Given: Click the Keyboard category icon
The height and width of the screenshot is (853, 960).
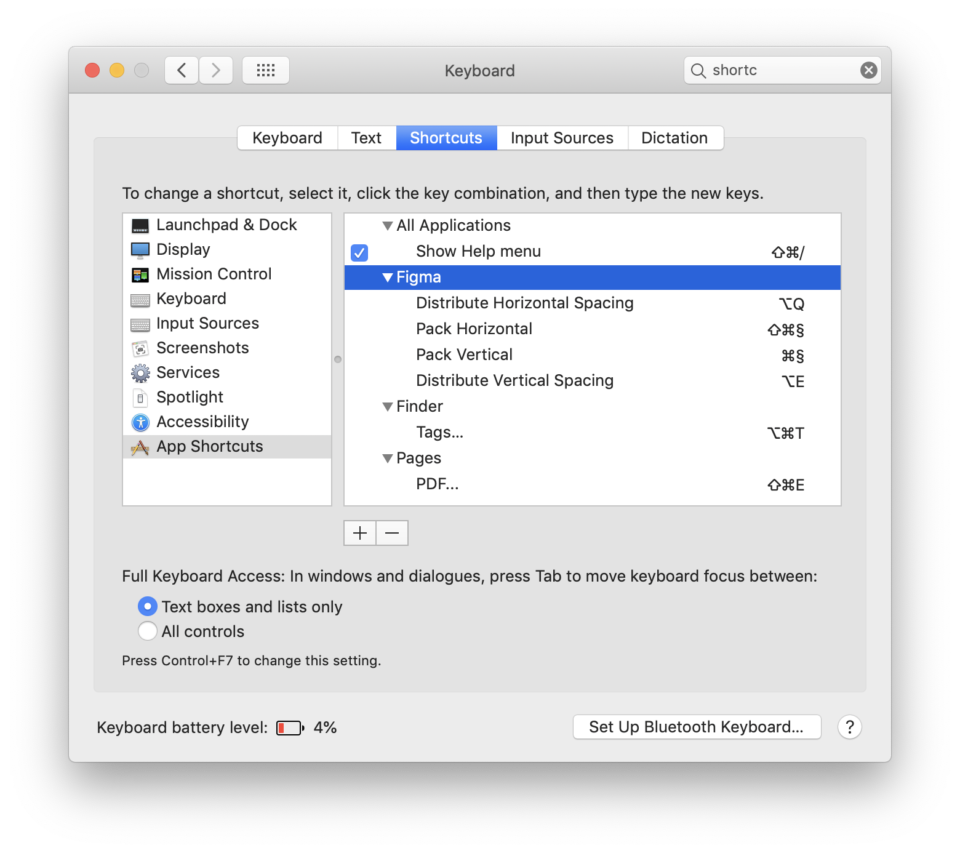Looking at the screenshot, I should click(140, 299).
